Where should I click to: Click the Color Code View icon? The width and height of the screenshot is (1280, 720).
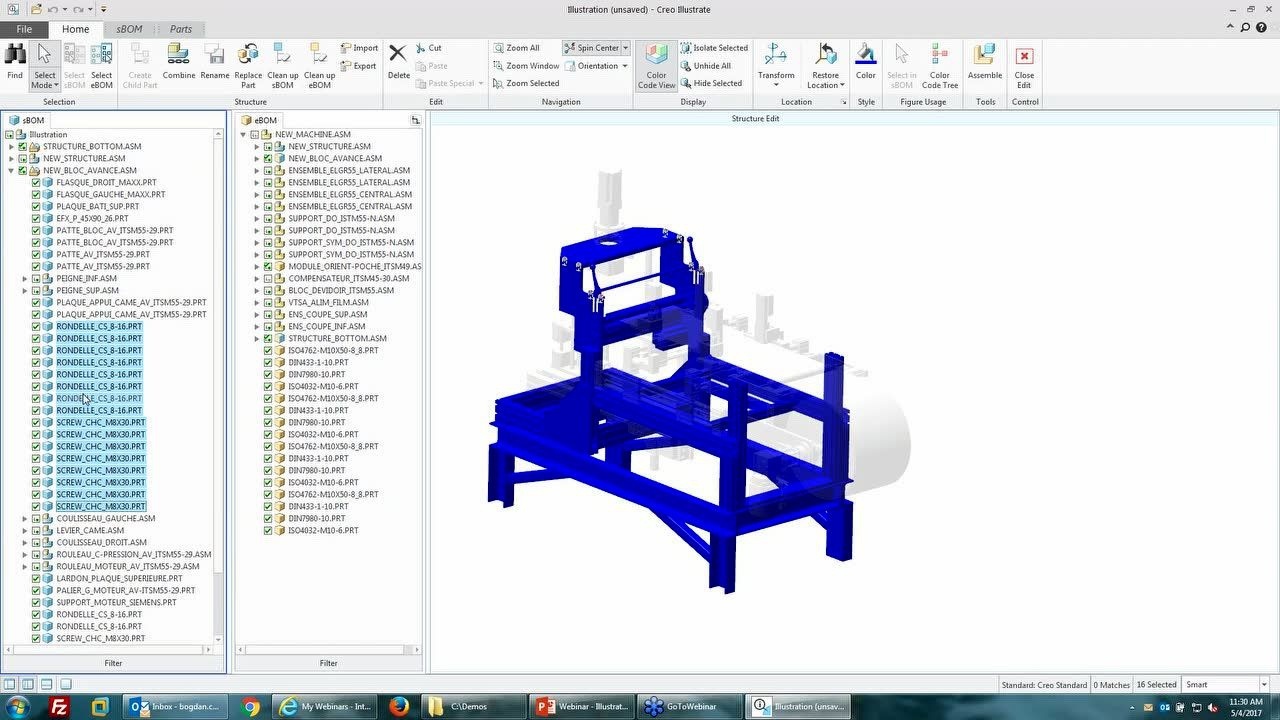656,58
